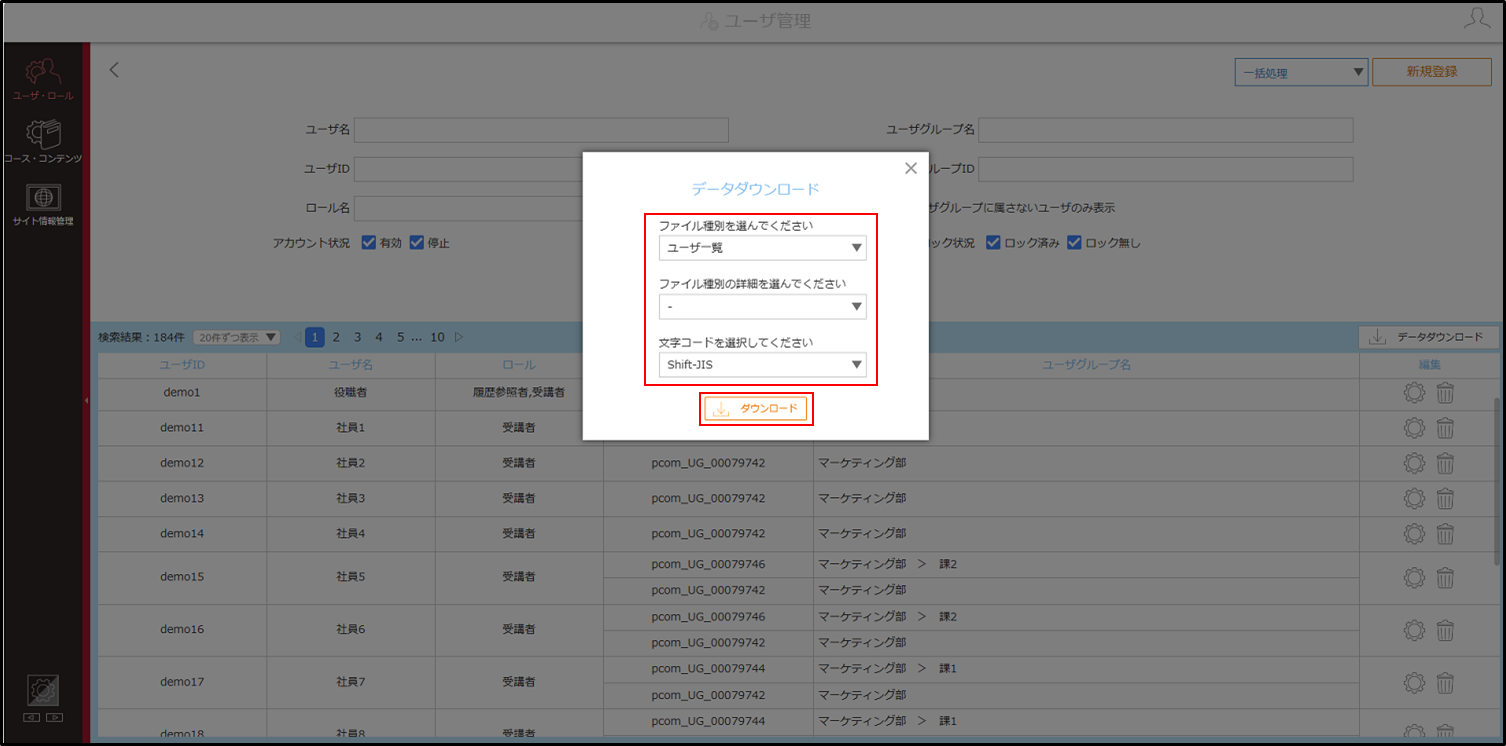Click the edit gear icon for demo15
The height and width of the screenshot is (746, 1506).
(1414, 577)
